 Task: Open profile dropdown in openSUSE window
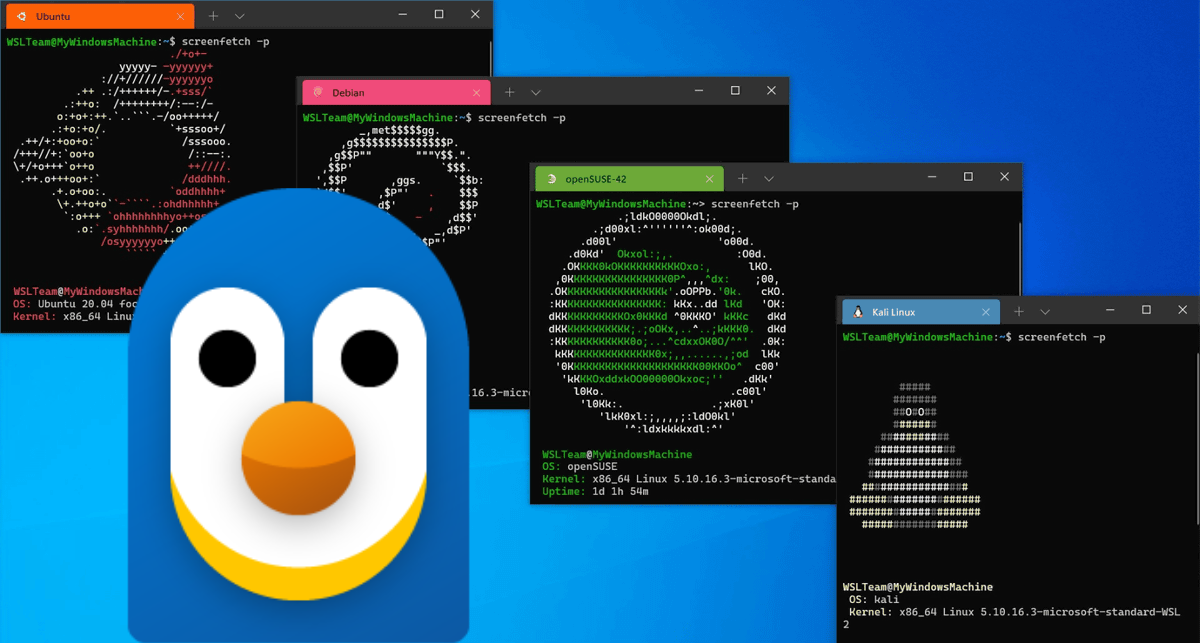click(x=769, y=178)
